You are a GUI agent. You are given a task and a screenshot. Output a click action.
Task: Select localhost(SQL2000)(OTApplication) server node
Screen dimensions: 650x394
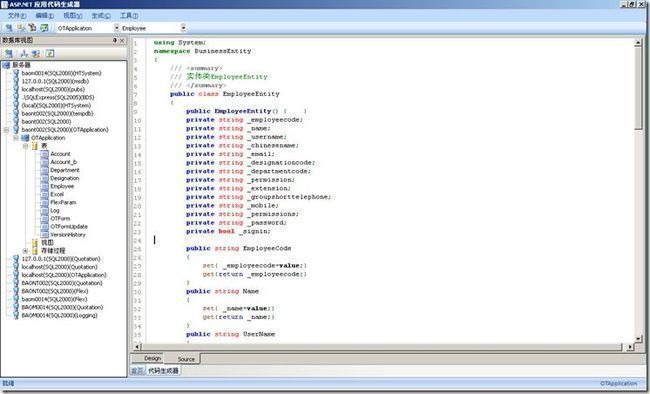[x=64, y=275]
